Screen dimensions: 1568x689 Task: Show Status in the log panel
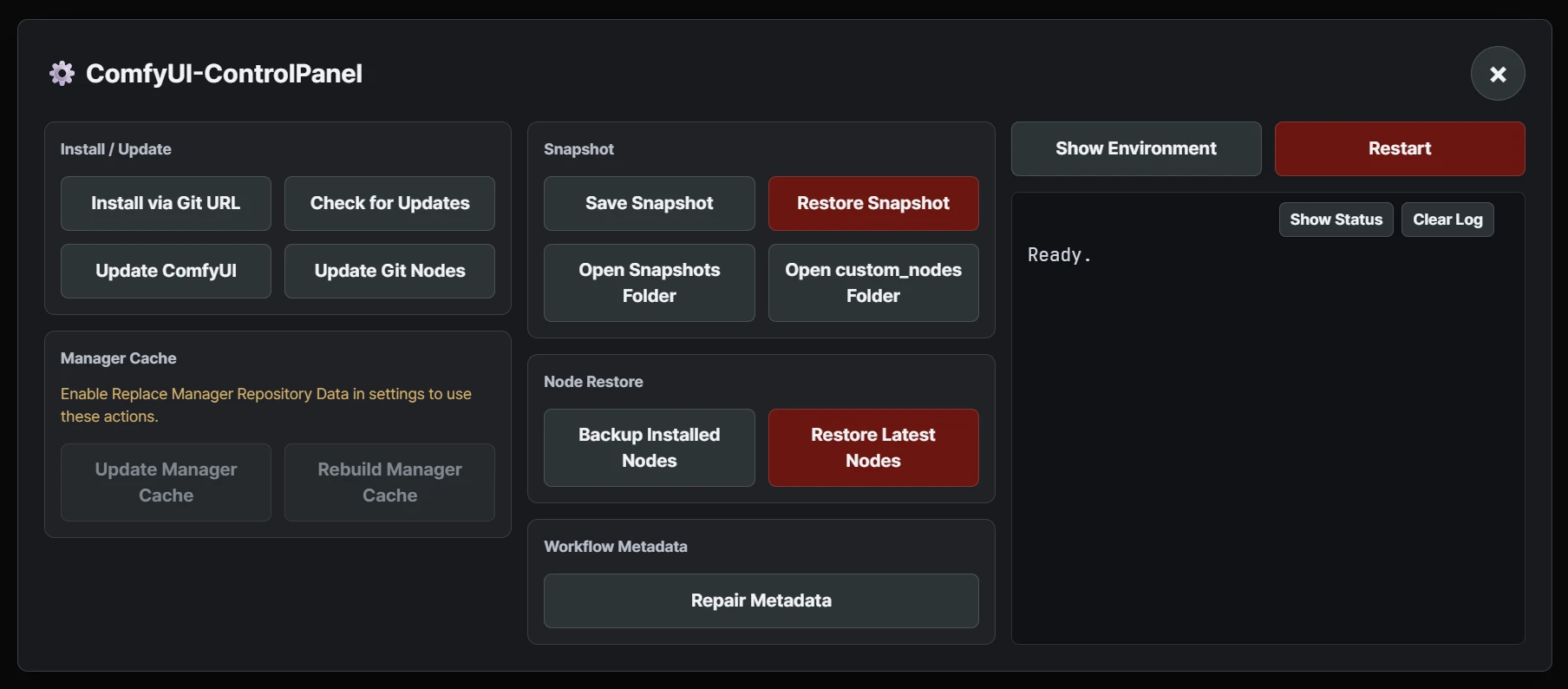click(1336, 220)
